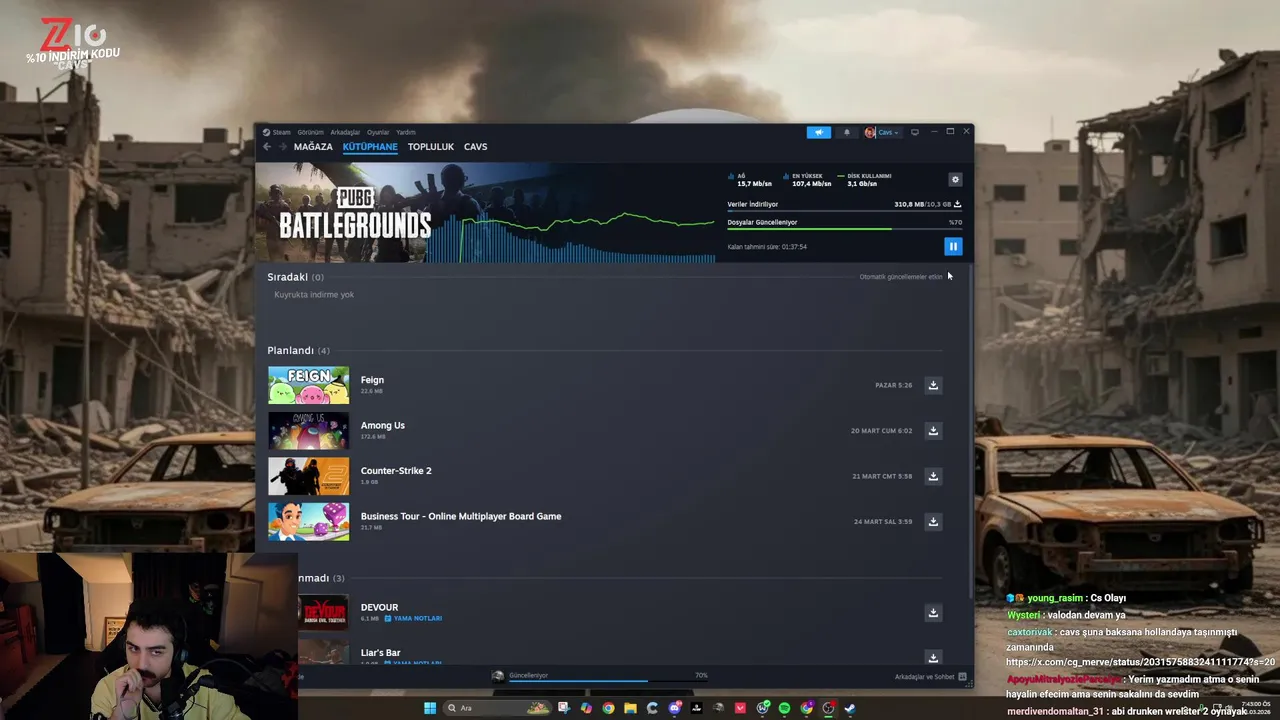Open the Feign game thumbnail
The height and width of the screenshot is (720, 1280).
309,385
